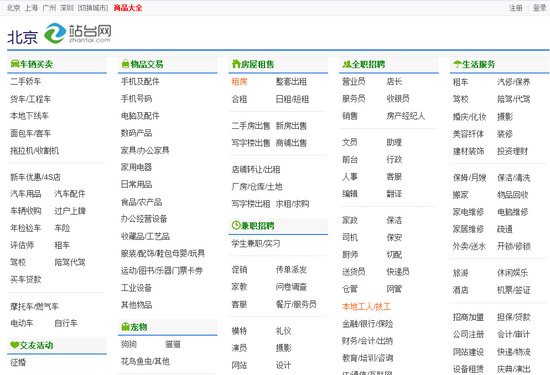This screenshot has height=375, width=550.
Task: Switch city to 广州 in top bar
Action: click(x=49, y=8)
